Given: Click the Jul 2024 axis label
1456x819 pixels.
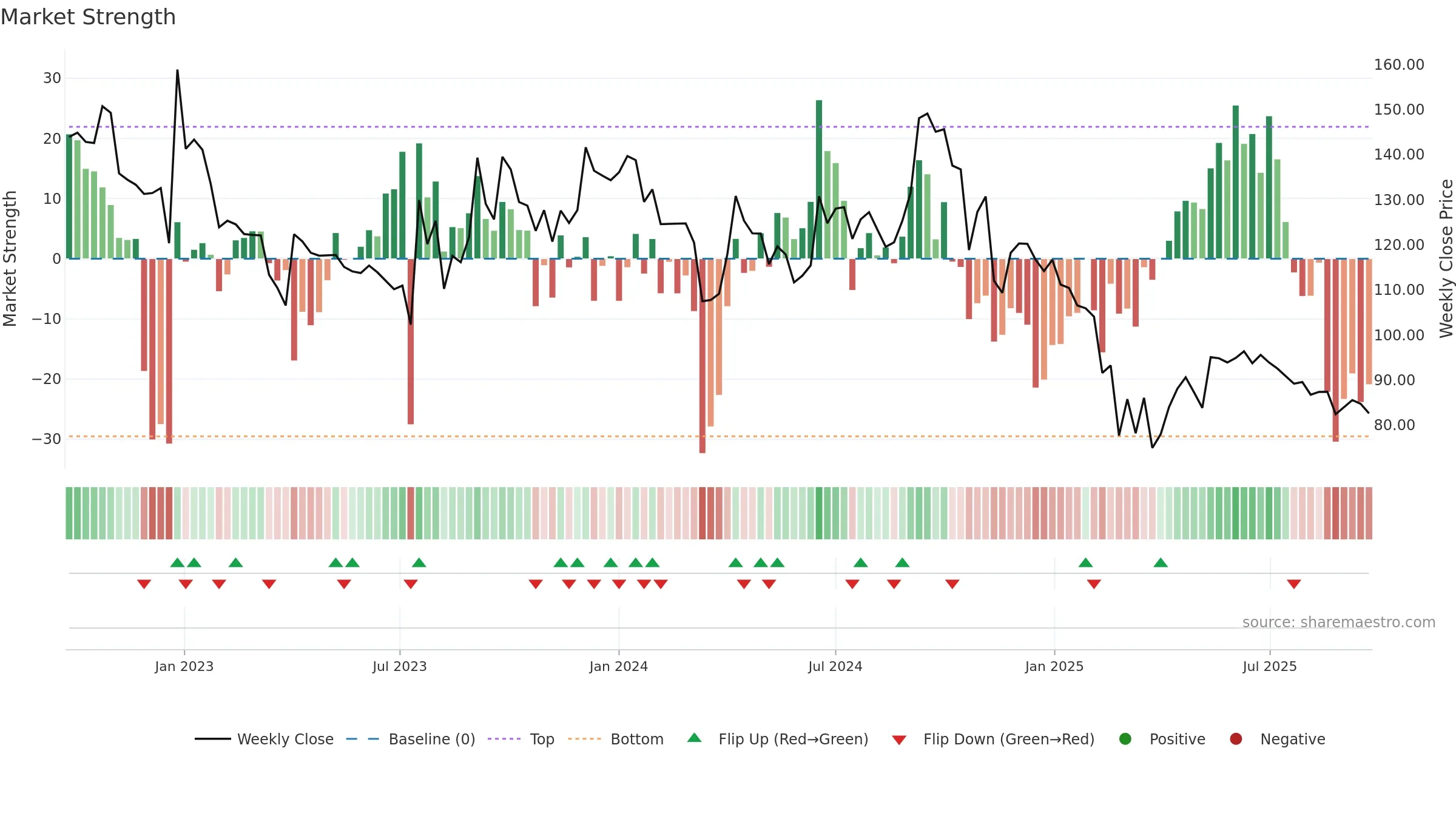Looking at the screenshot, I should coord(835,666).
